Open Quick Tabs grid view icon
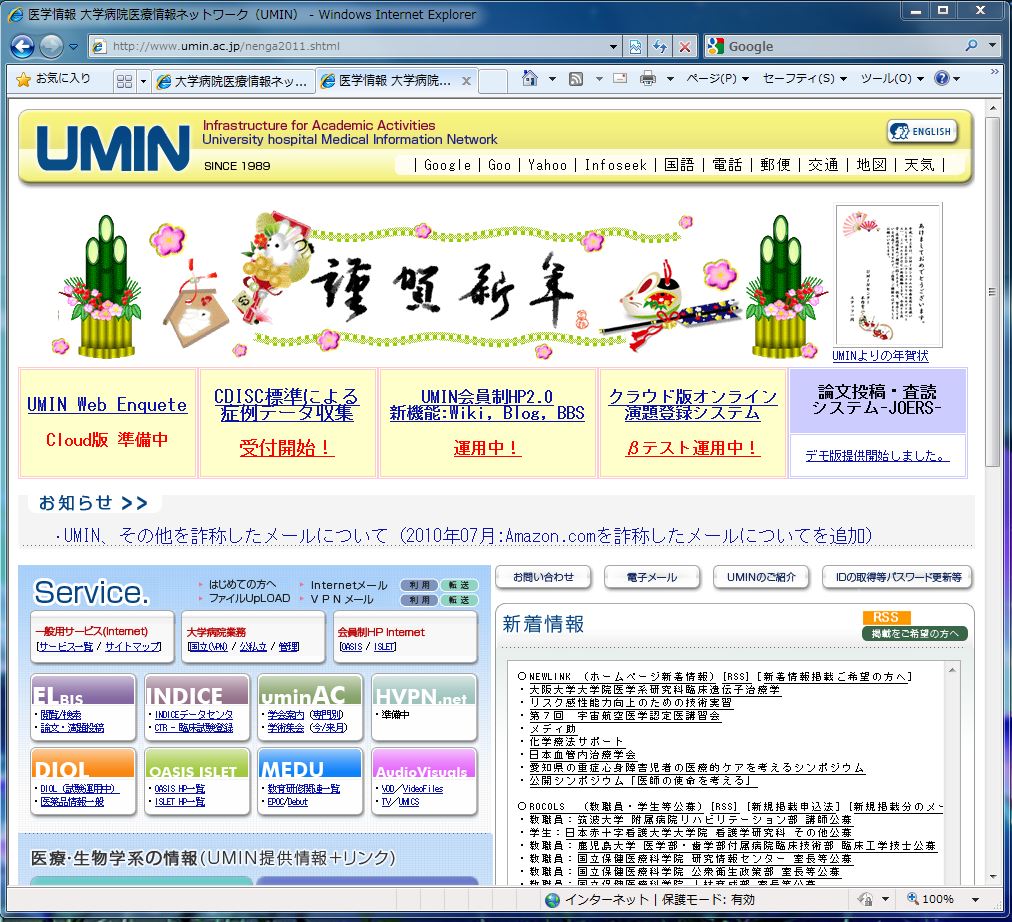 (124, 80)
